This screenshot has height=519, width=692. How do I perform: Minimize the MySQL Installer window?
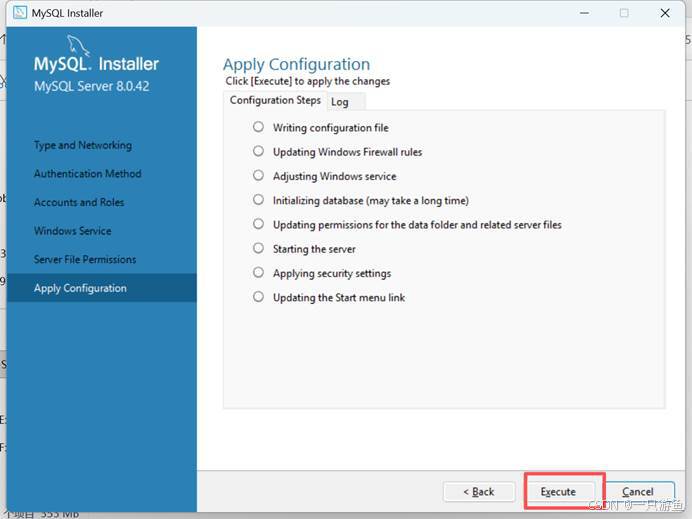click(x=584, y=13)
